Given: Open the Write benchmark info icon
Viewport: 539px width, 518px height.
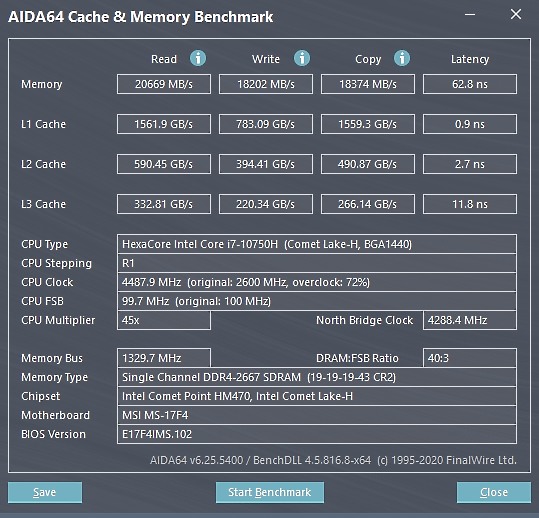Looking at the screenshot, I should [302, 58].
